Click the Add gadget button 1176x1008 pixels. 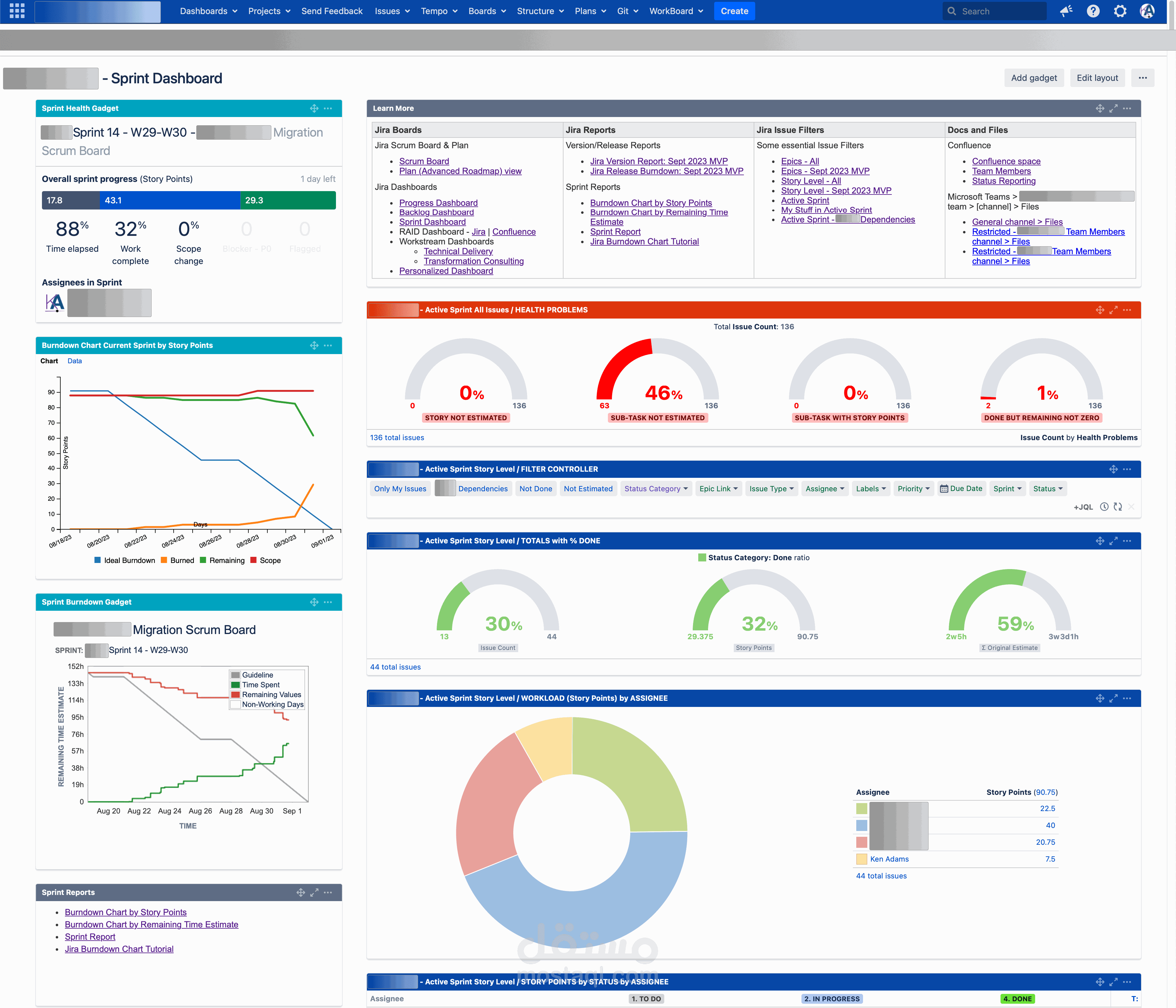(x=1034, y=78)
